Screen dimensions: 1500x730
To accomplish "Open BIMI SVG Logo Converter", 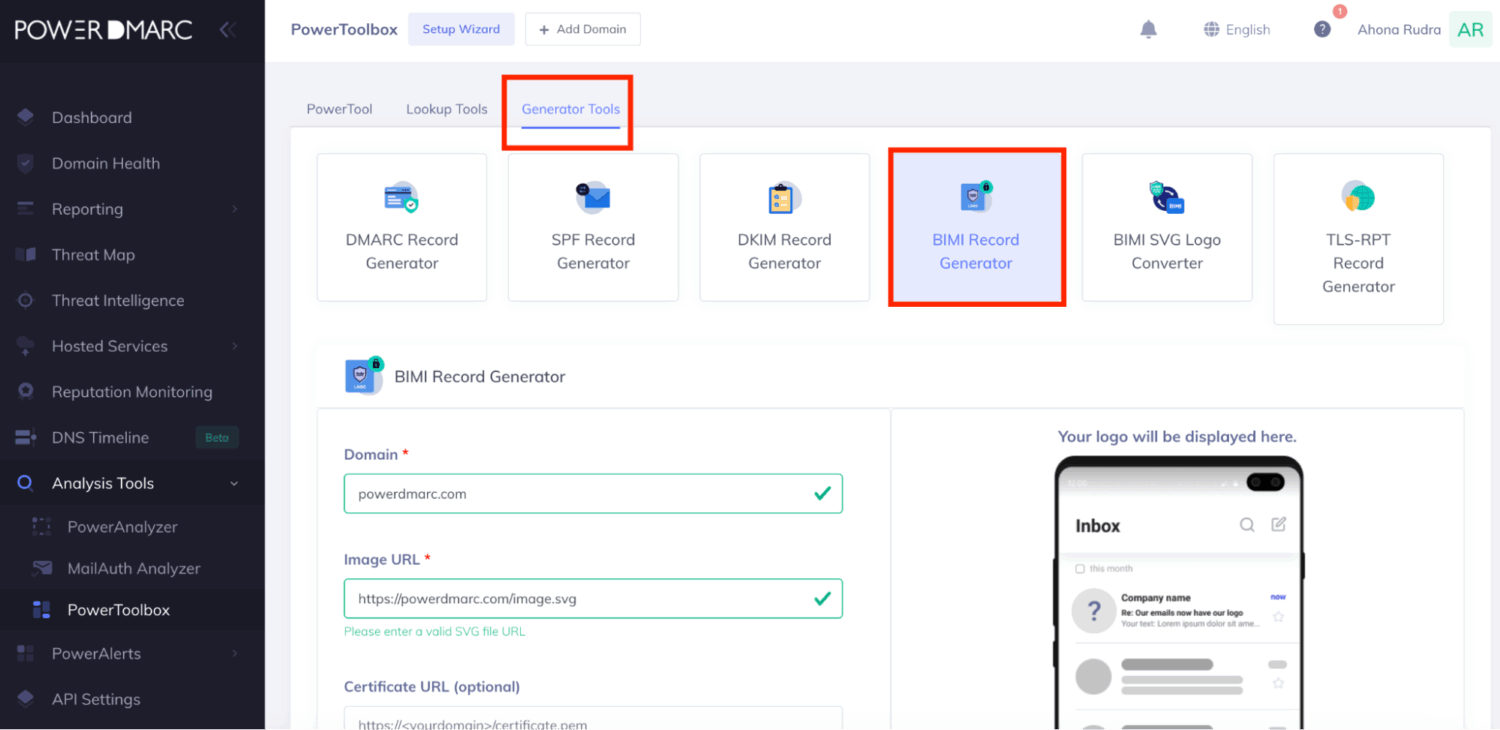I will pyautogui.click(x=1167, y=227).
